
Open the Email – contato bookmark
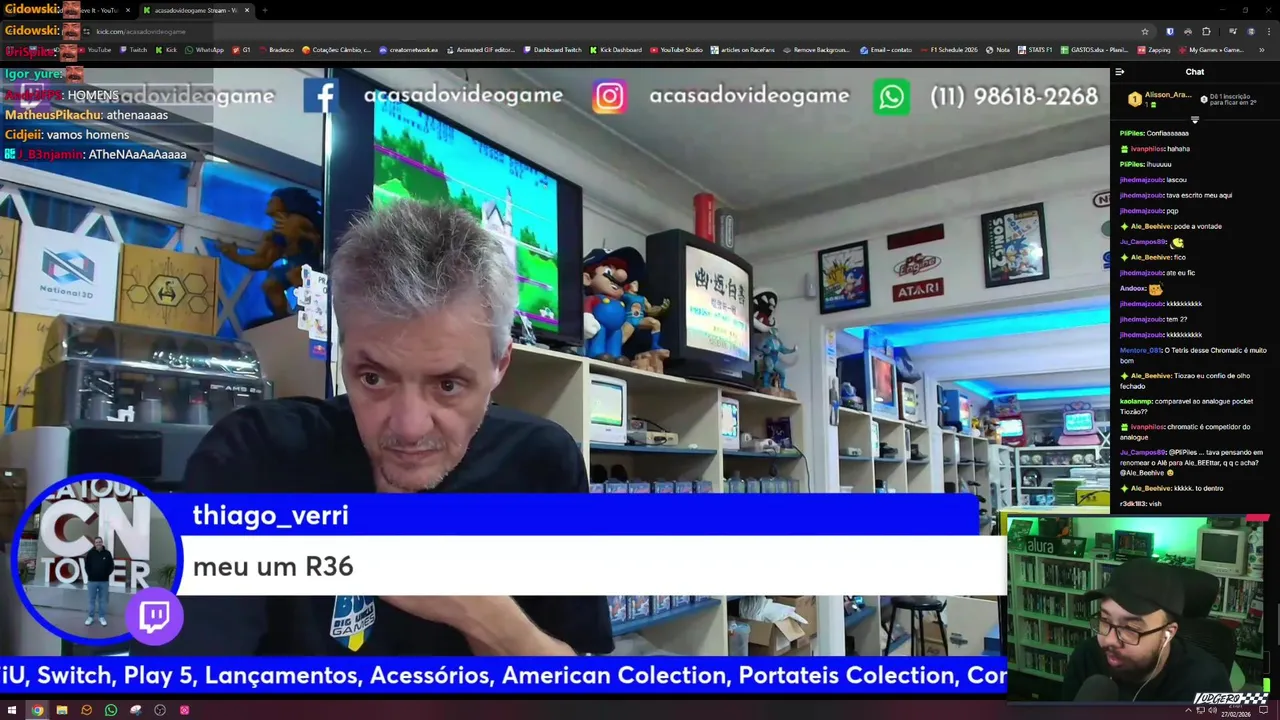coord(885,49)
